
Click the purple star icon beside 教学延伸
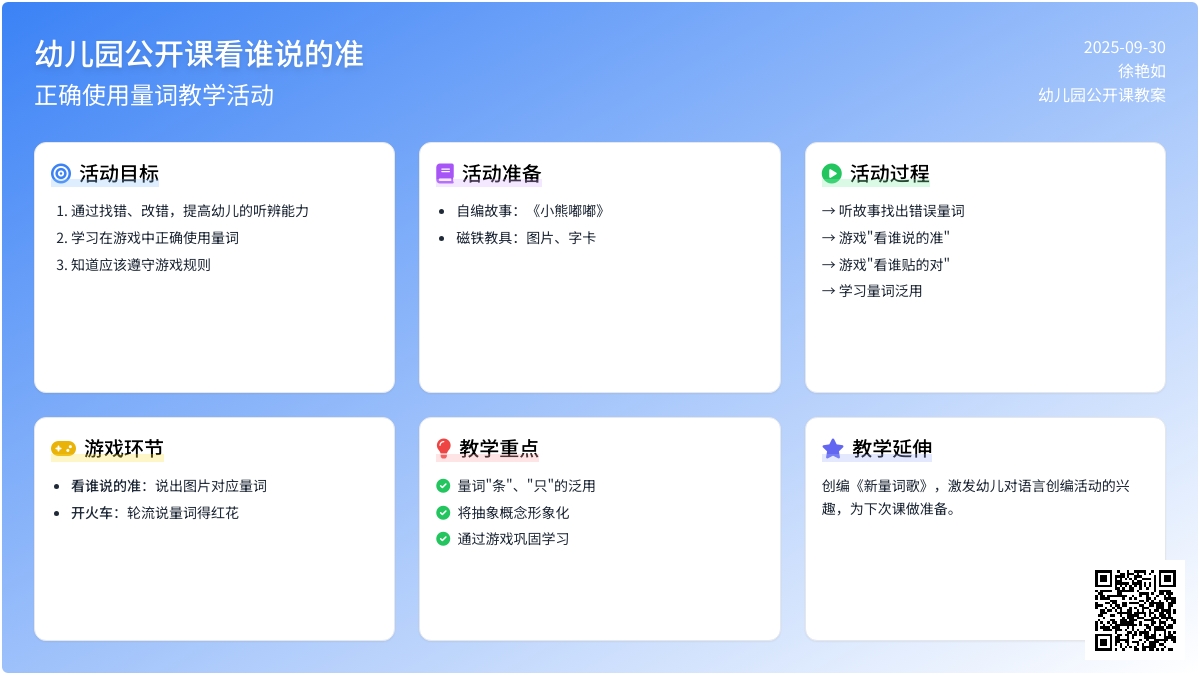[x=832, y=449]
